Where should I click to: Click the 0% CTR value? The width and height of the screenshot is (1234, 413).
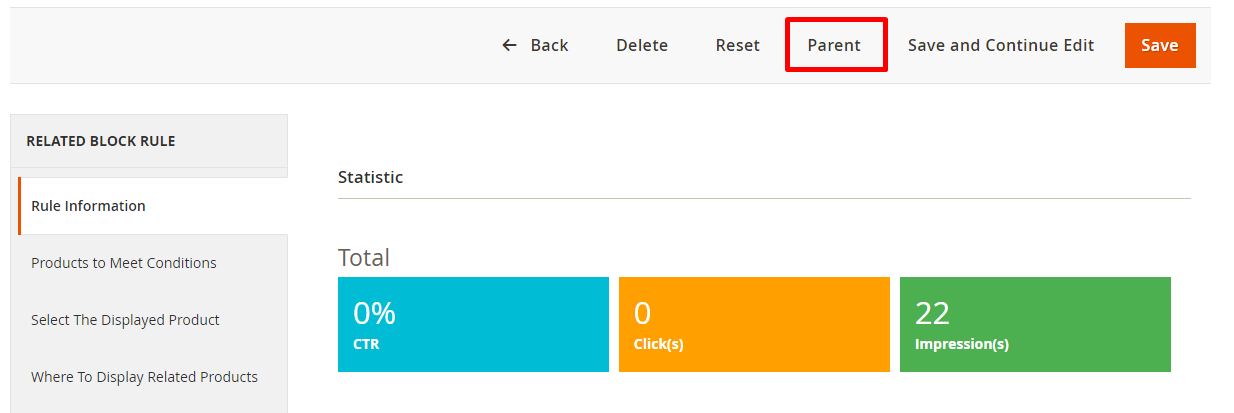[x=374, y=314]
